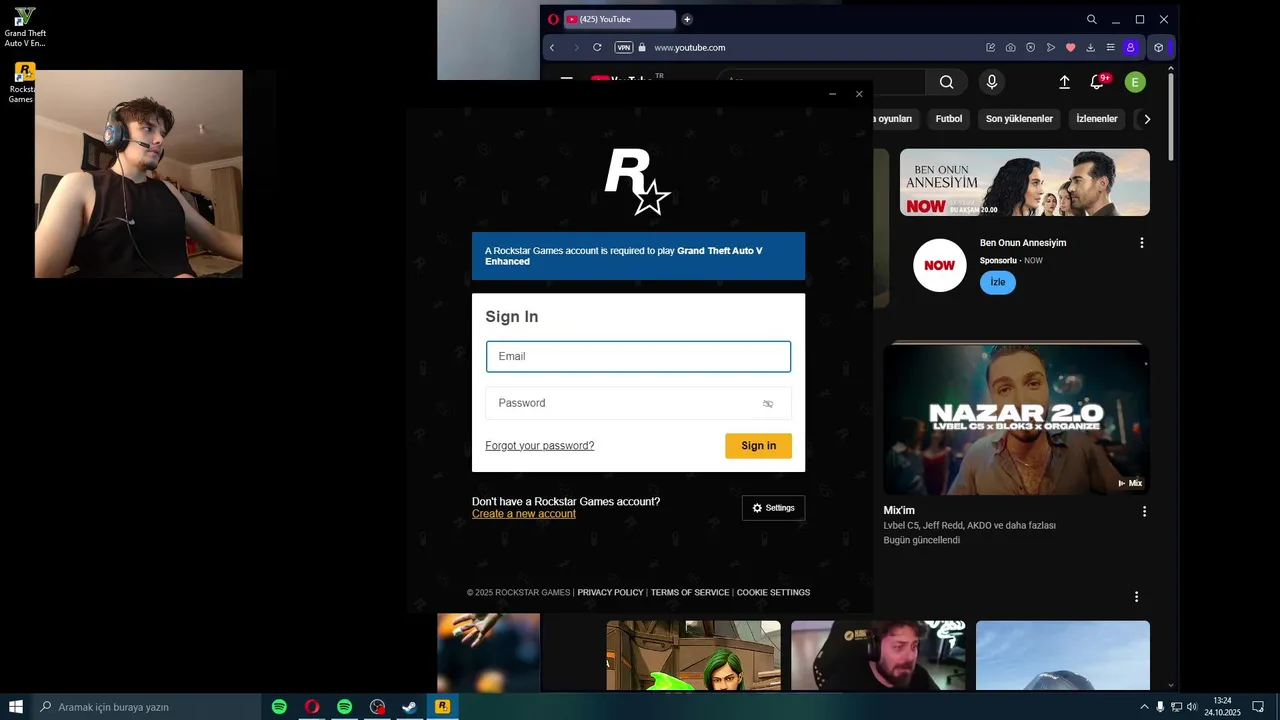Viewport: 1280px width, 720px height.
Task: Click the browser forward arrow
Action: click(576, 47)
